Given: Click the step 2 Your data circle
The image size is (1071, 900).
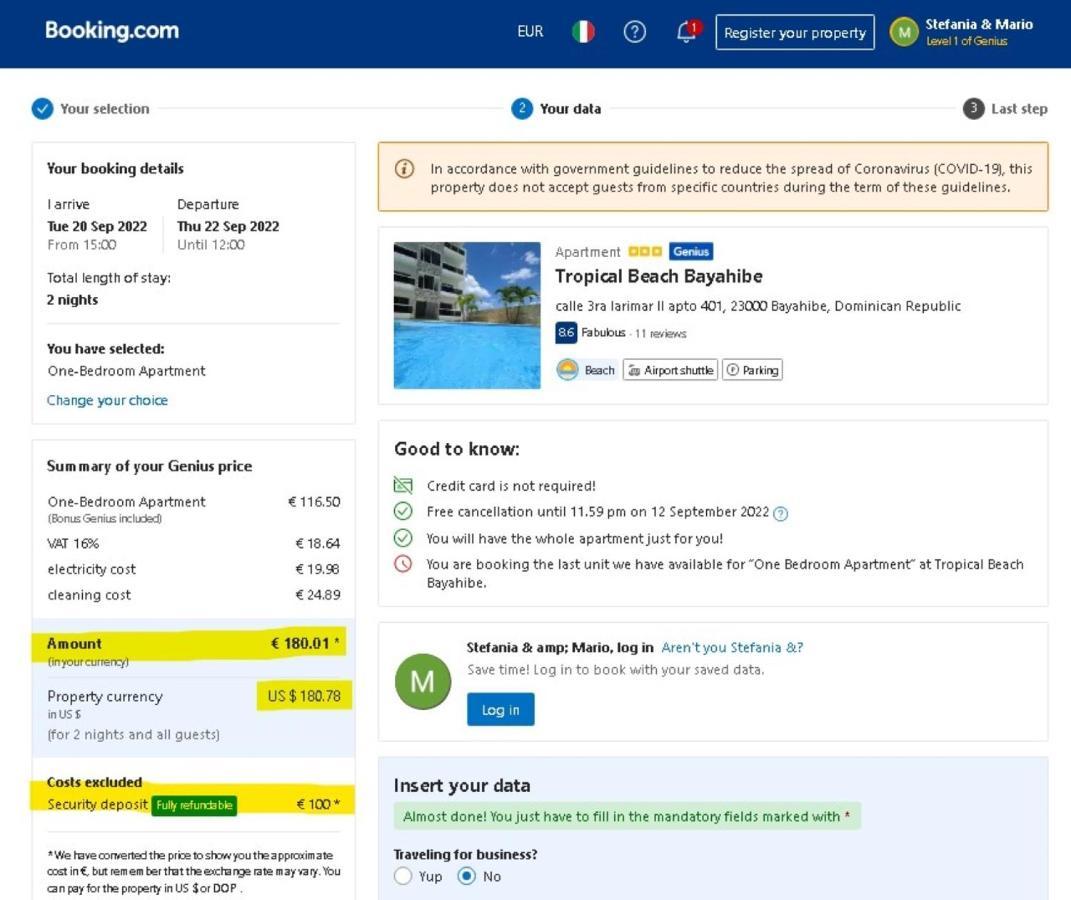Looking at the screenshot, I should pos(522,109).
